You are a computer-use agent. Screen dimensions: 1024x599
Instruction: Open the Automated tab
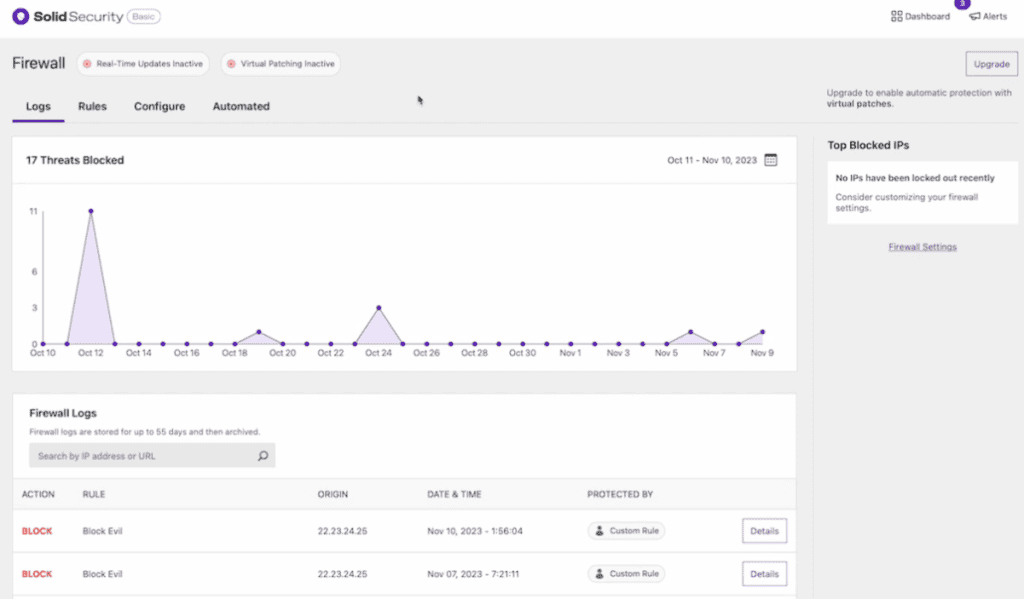(x=241, y=106)
